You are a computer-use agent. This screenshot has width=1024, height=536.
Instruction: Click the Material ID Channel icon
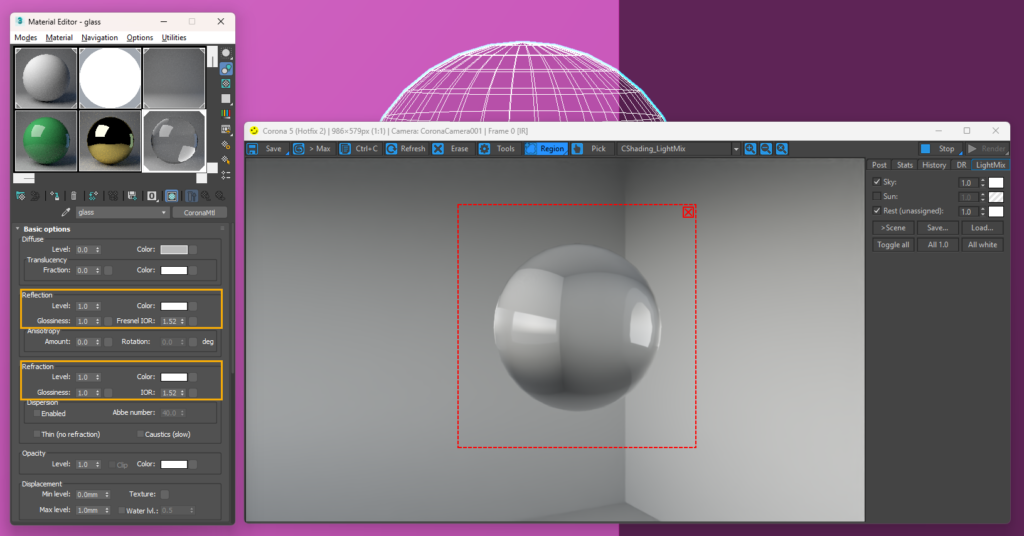(x=152, y=196)
